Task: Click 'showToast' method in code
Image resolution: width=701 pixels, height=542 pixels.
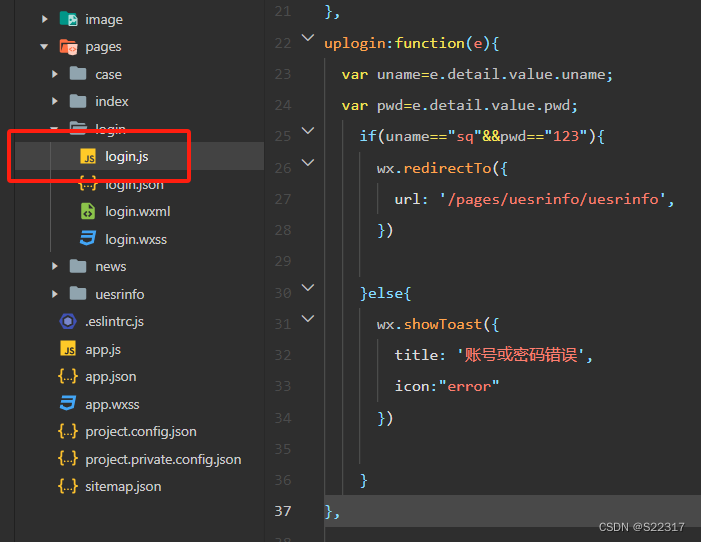Action: click(x=443, y=324)
